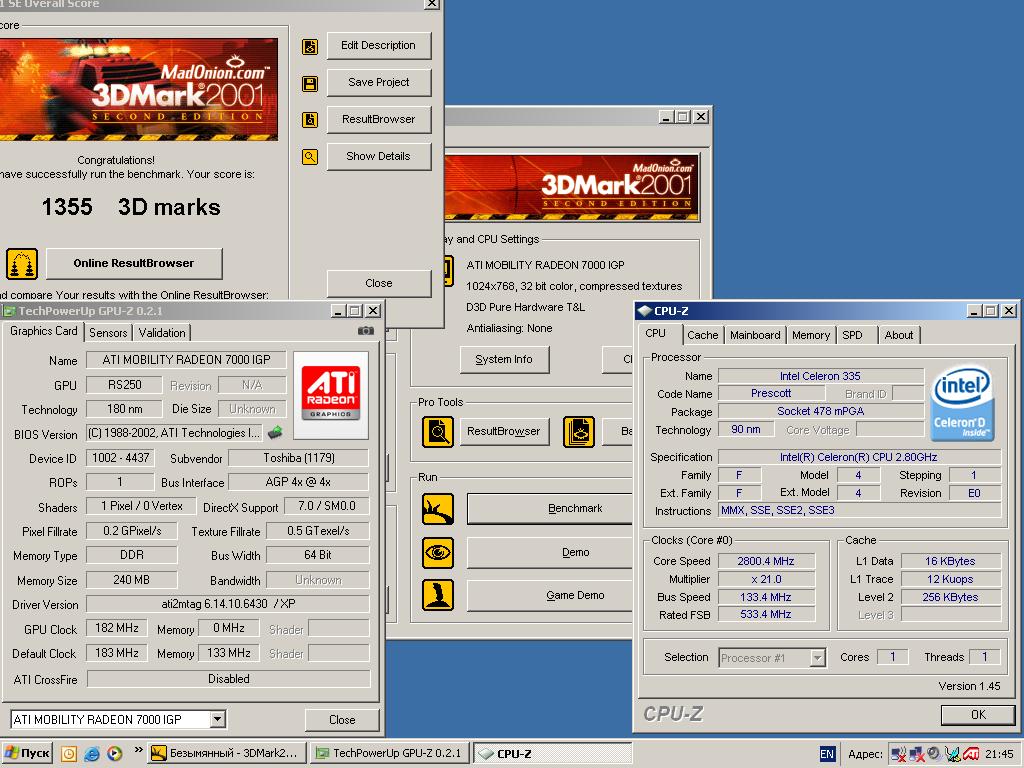The image size is (1024, 768).
Task: Click the BIOS Version field in GPU-Z
Action: [x=174, y=433]
